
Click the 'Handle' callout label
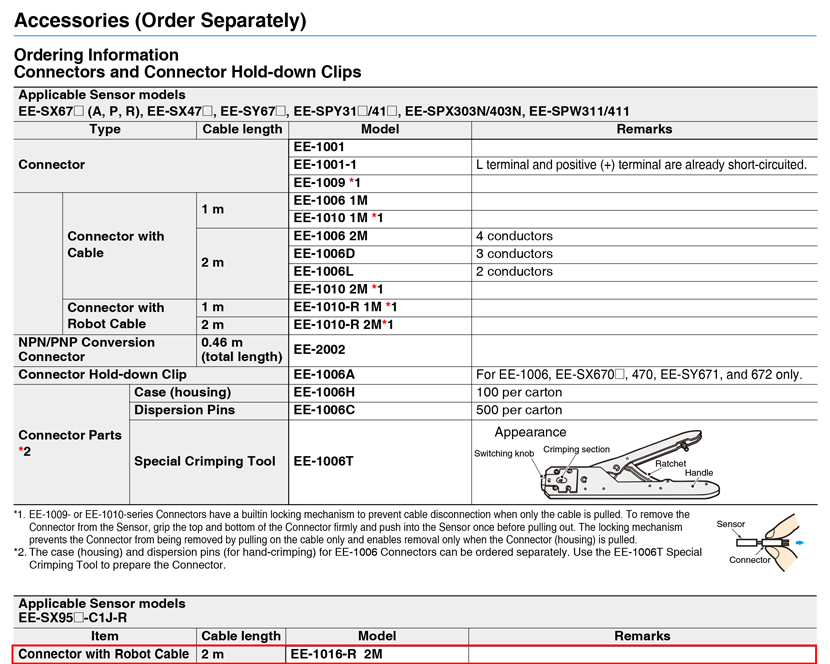point(699,473)
